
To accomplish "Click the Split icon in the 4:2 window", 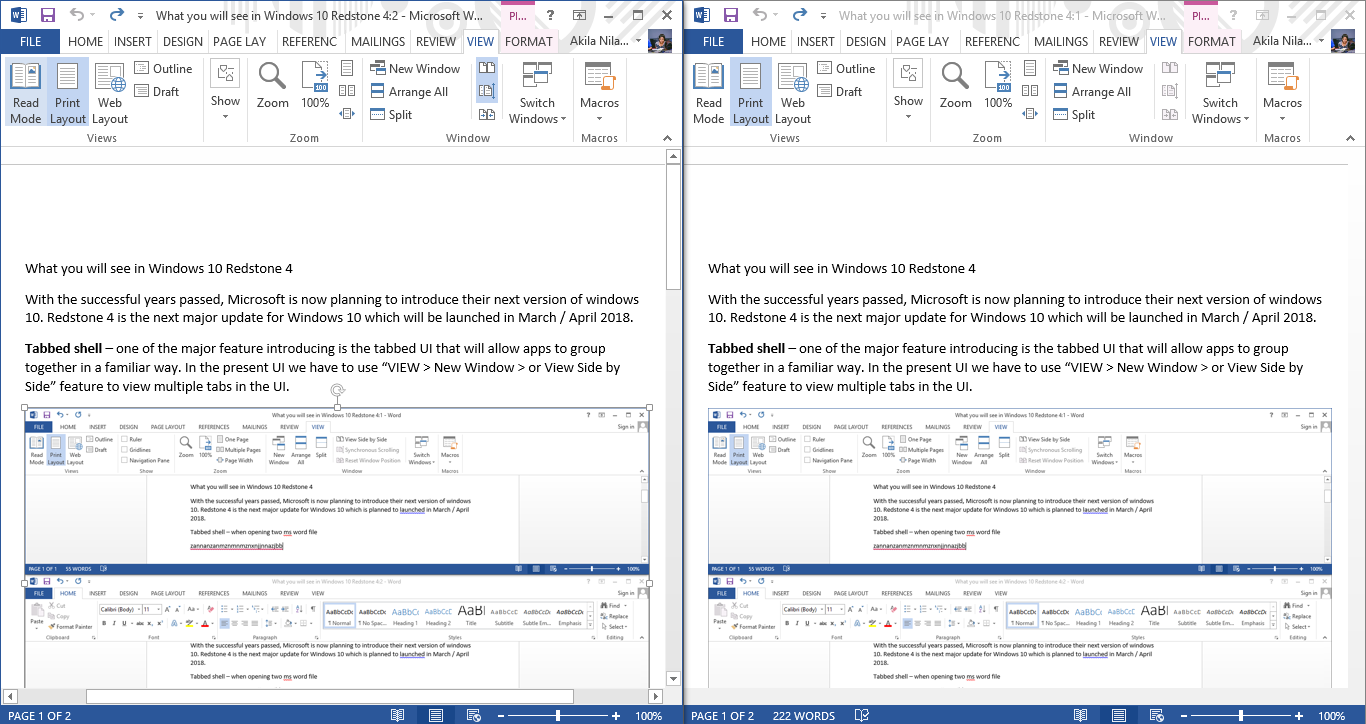I will point(378,115).
